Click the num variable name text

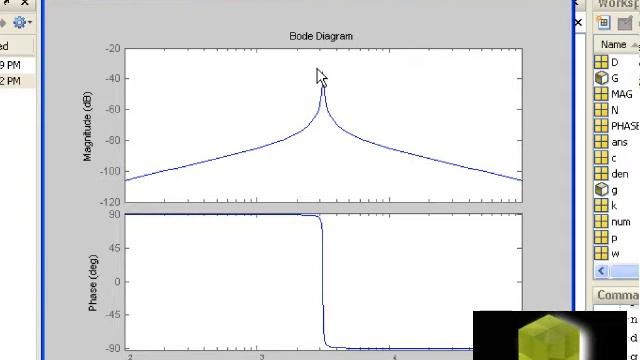click(620, 222)
